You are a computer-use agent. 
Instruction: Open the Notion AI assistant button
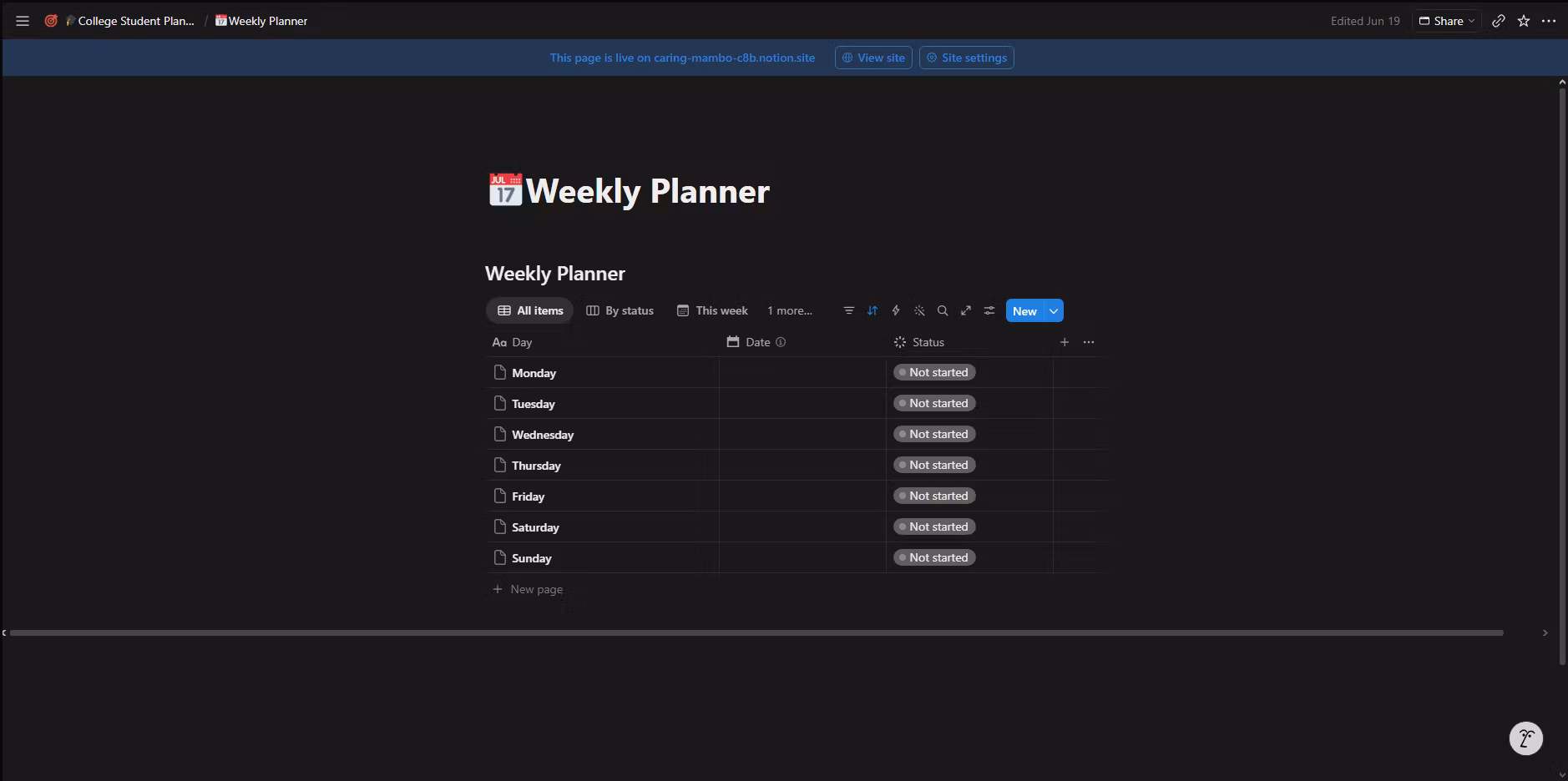coord(1526,738)
